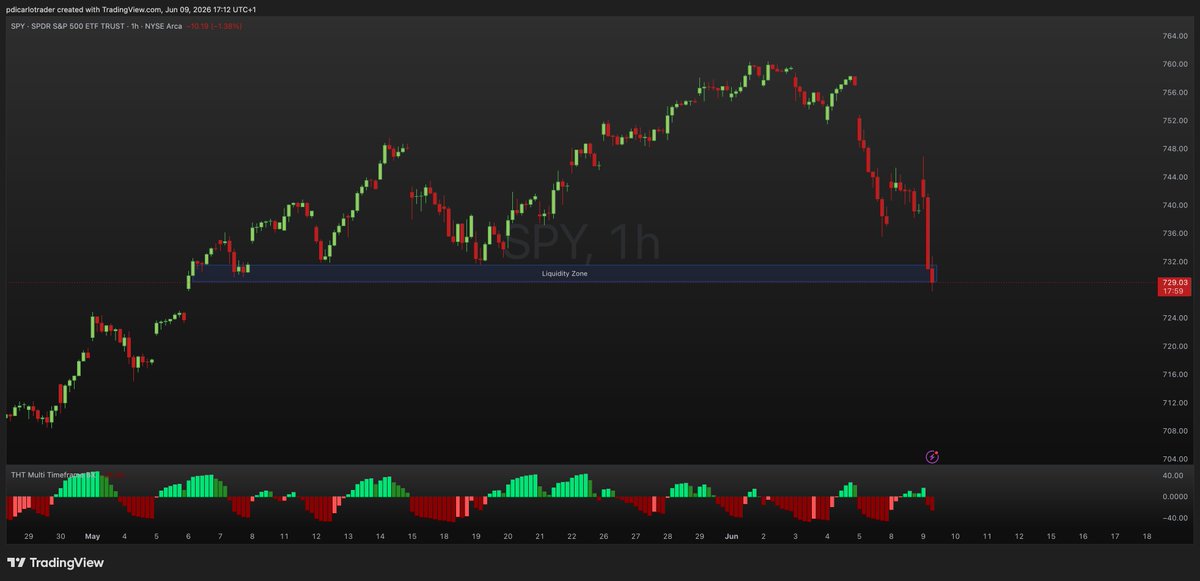Image resolution: width=1200 pixels, height=581 pixels.
Task: Click the '7' date axis label
Action: [x=220, y=536]
